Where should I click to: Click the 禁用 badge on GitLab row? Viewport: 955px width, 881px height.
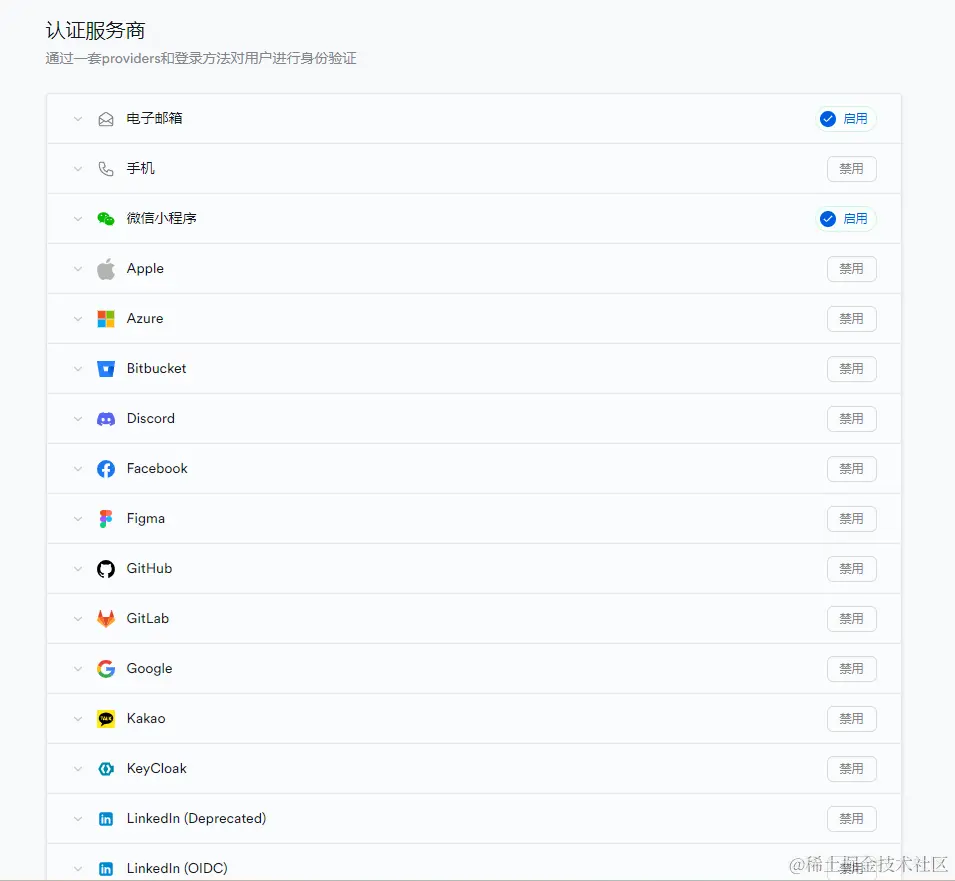(x=851, y=619)
